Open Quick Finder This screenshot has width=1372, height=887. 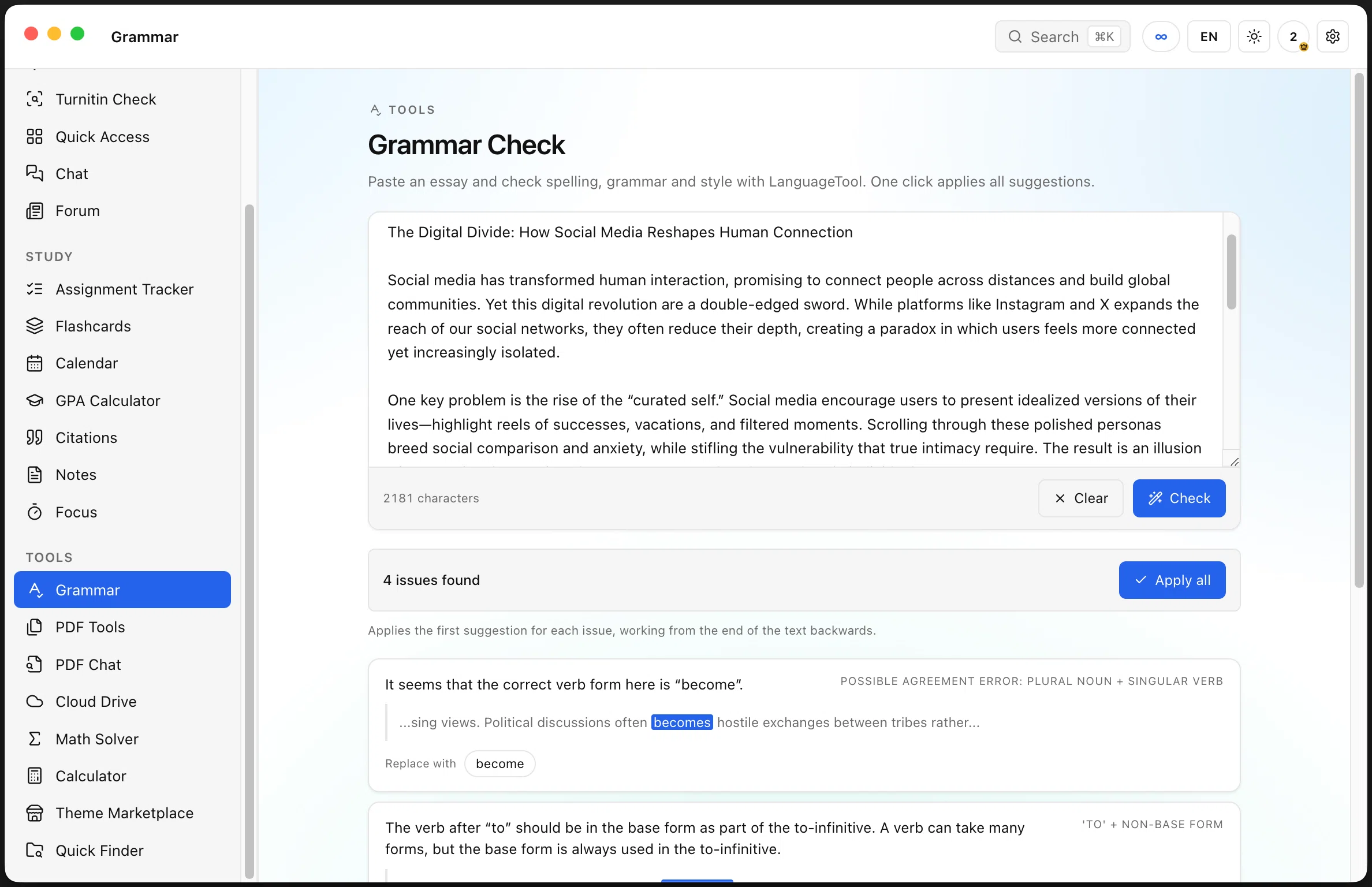[122, 851]
